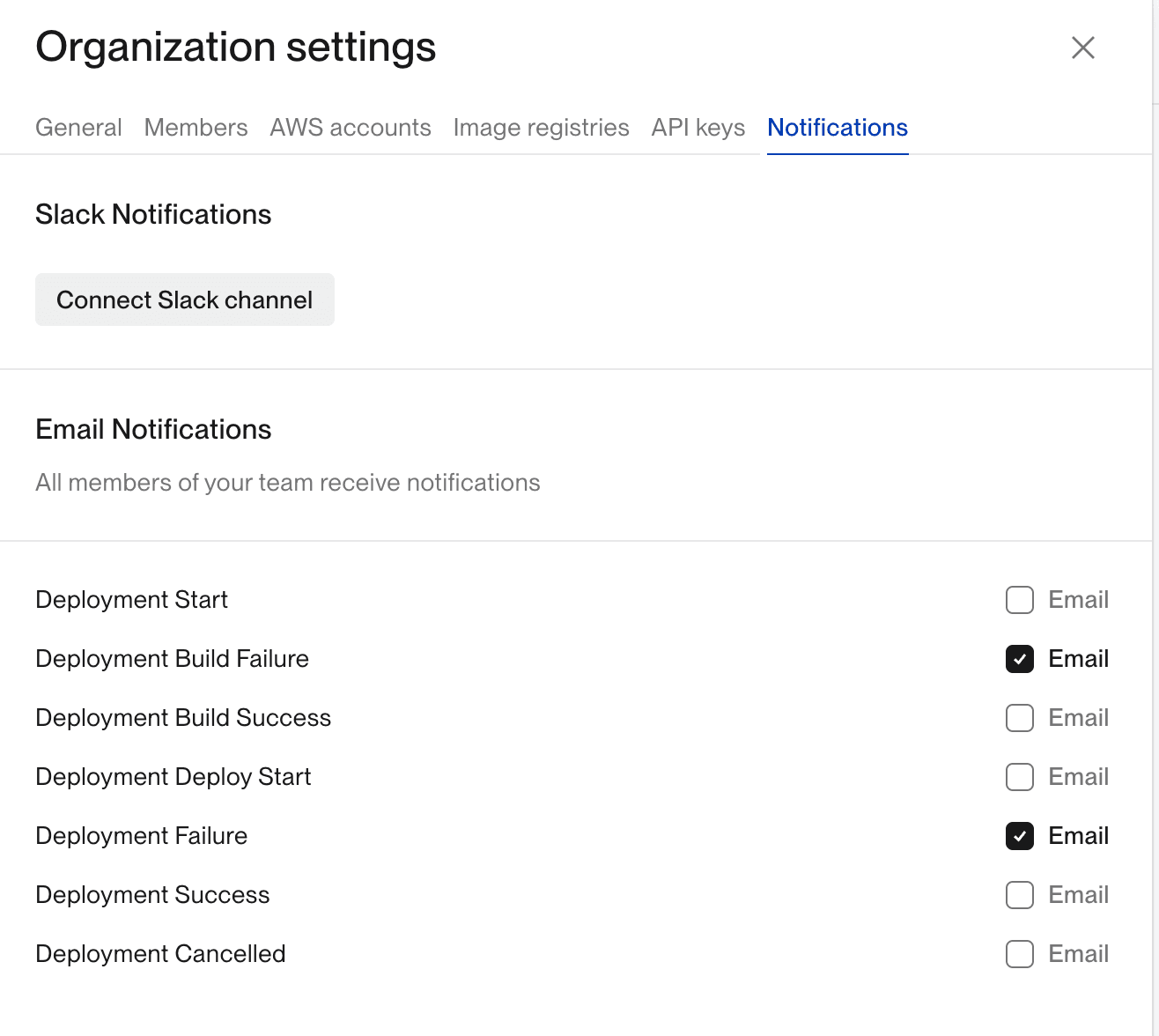Tick the Deployment Deploy Start email checkbox
This screenshot has height=1036, width=1159.
1020,777
